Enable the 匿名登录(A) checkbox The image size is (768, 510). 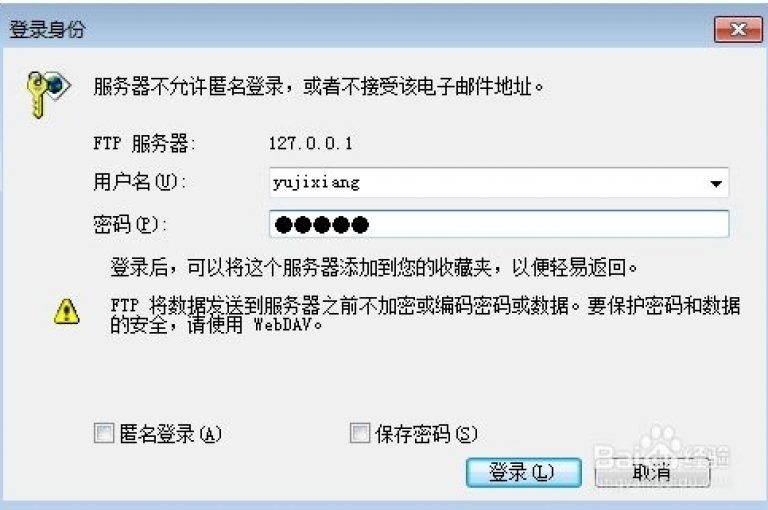point(104,433)
